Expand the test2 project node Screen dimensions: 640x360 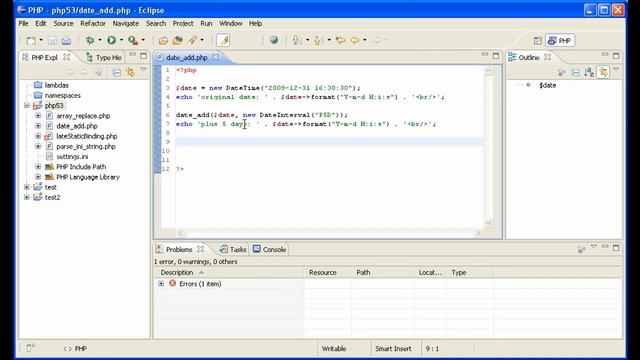click(27, 197)
